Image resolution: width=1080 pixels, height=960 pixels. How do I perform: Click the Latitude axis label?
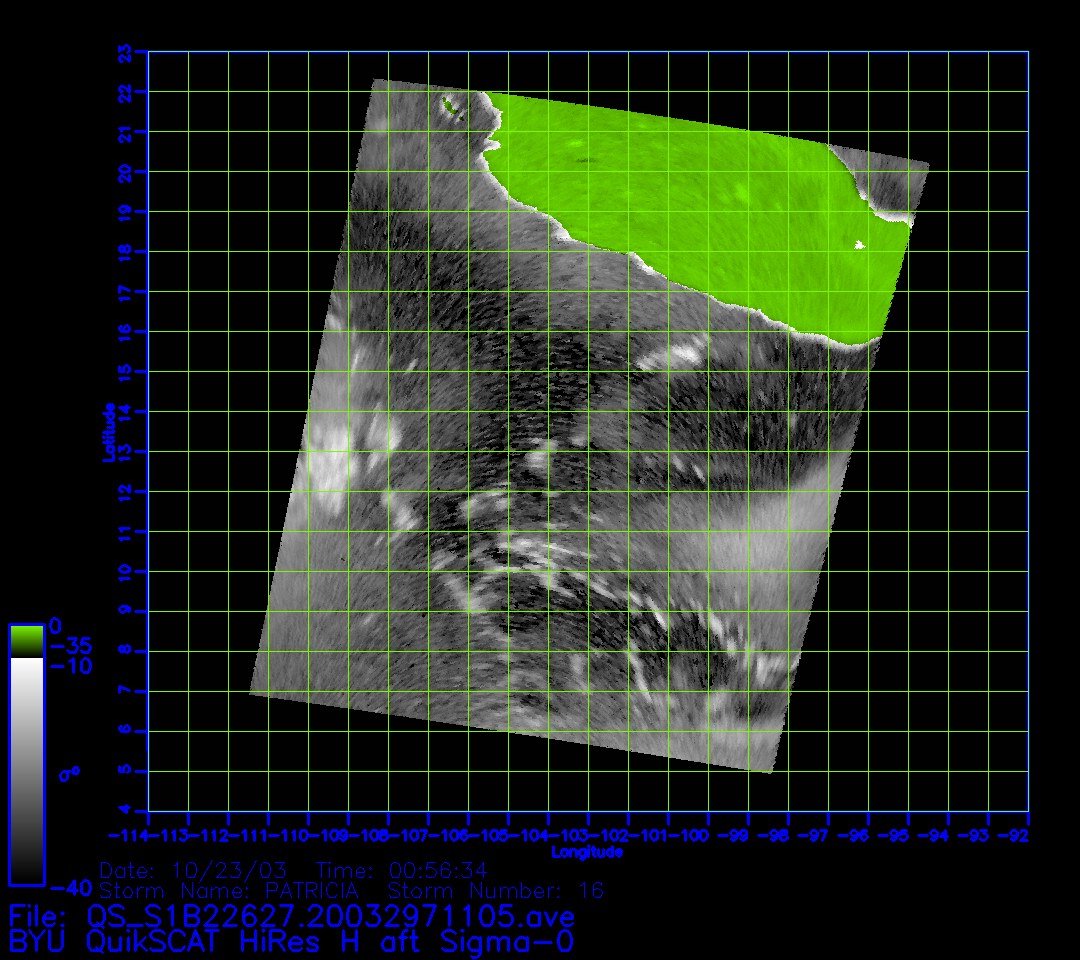pyautogui.click(x=109, y=431)
